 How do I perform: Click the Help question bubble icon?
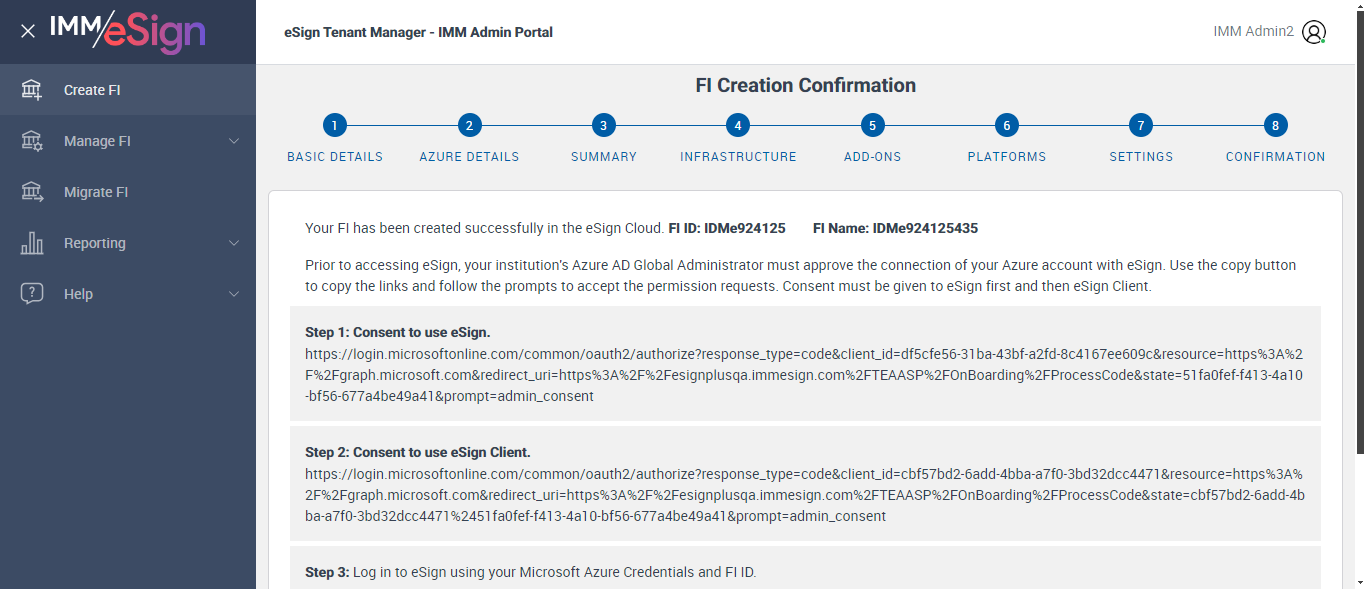click(x=32, y=294)
